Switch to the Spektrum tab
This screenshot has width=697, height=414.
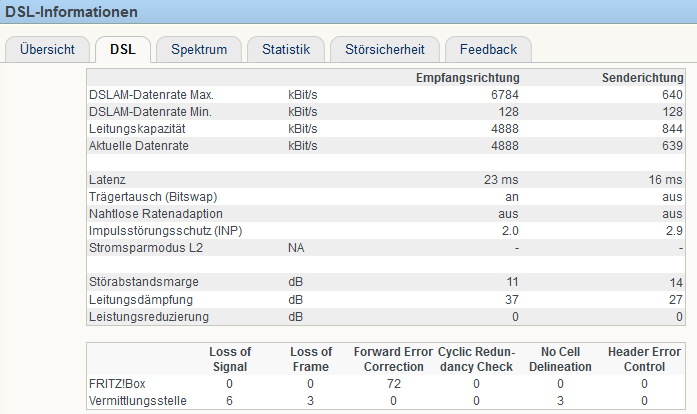[199, 49]
